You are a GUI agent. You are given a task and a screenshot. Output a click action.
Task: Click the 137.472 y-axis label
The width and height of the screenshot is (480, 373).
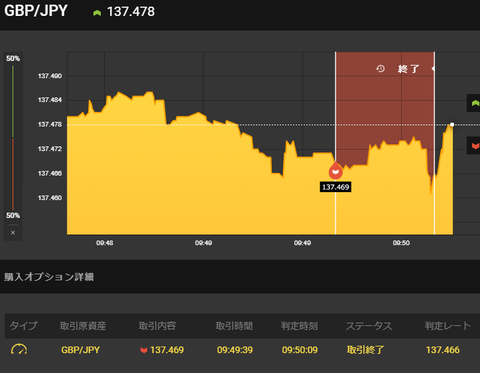click(x=50, y=149)
